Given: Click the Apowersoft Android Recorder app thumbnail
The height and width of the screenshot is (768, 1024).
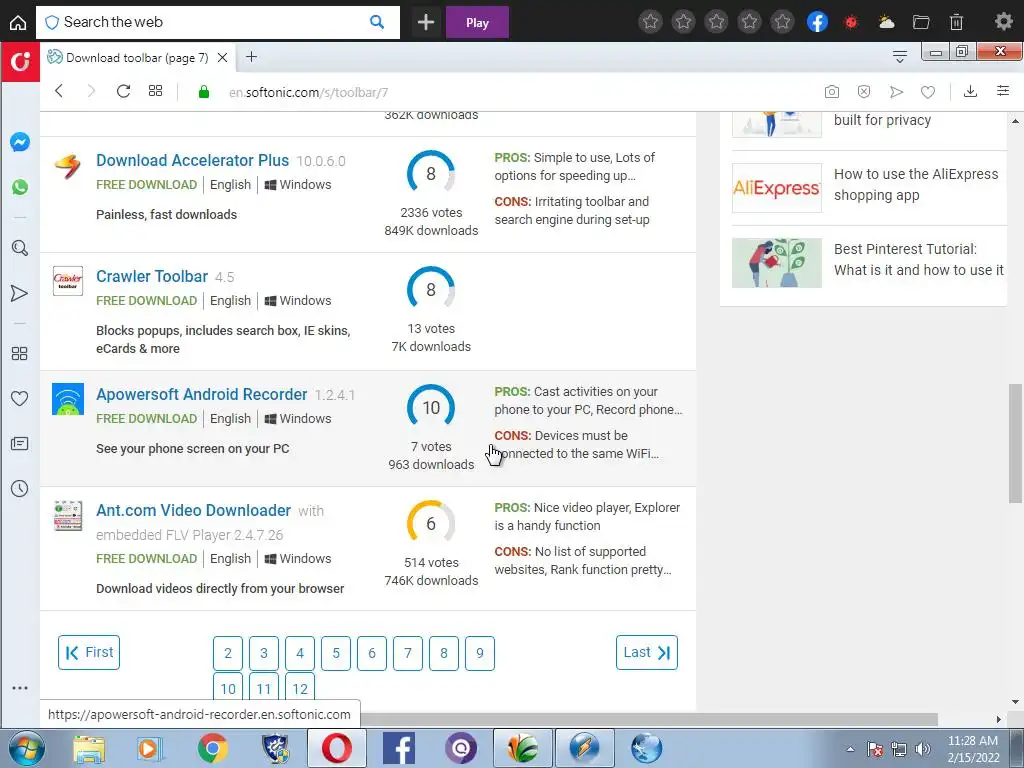Looking at the screenshot, I should point(68,399).
